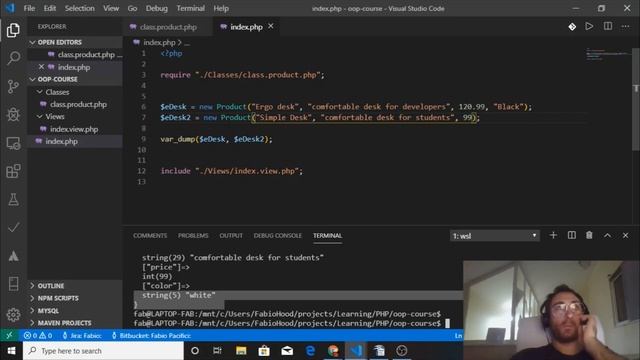
Task: Split the editor to the right
Action: (x=608, y=27)
